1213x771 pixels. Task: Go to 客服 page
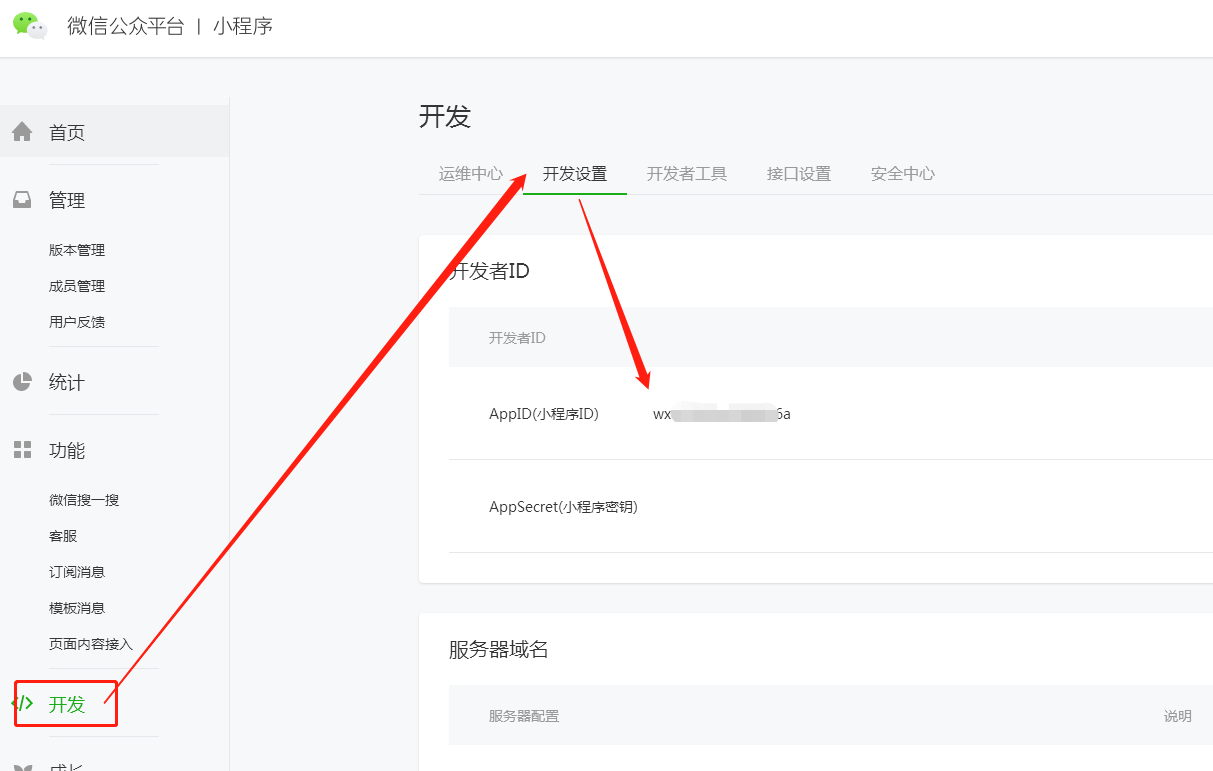tap(63, 536)
